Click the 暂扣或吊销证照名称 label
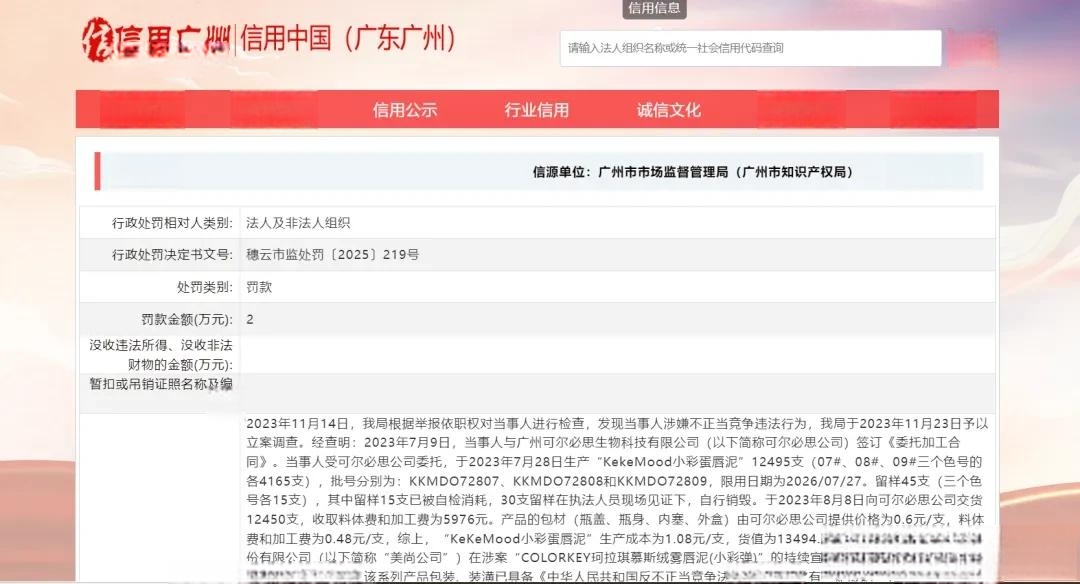This screenshot has width=1080, height=584. tap(160, 384)
